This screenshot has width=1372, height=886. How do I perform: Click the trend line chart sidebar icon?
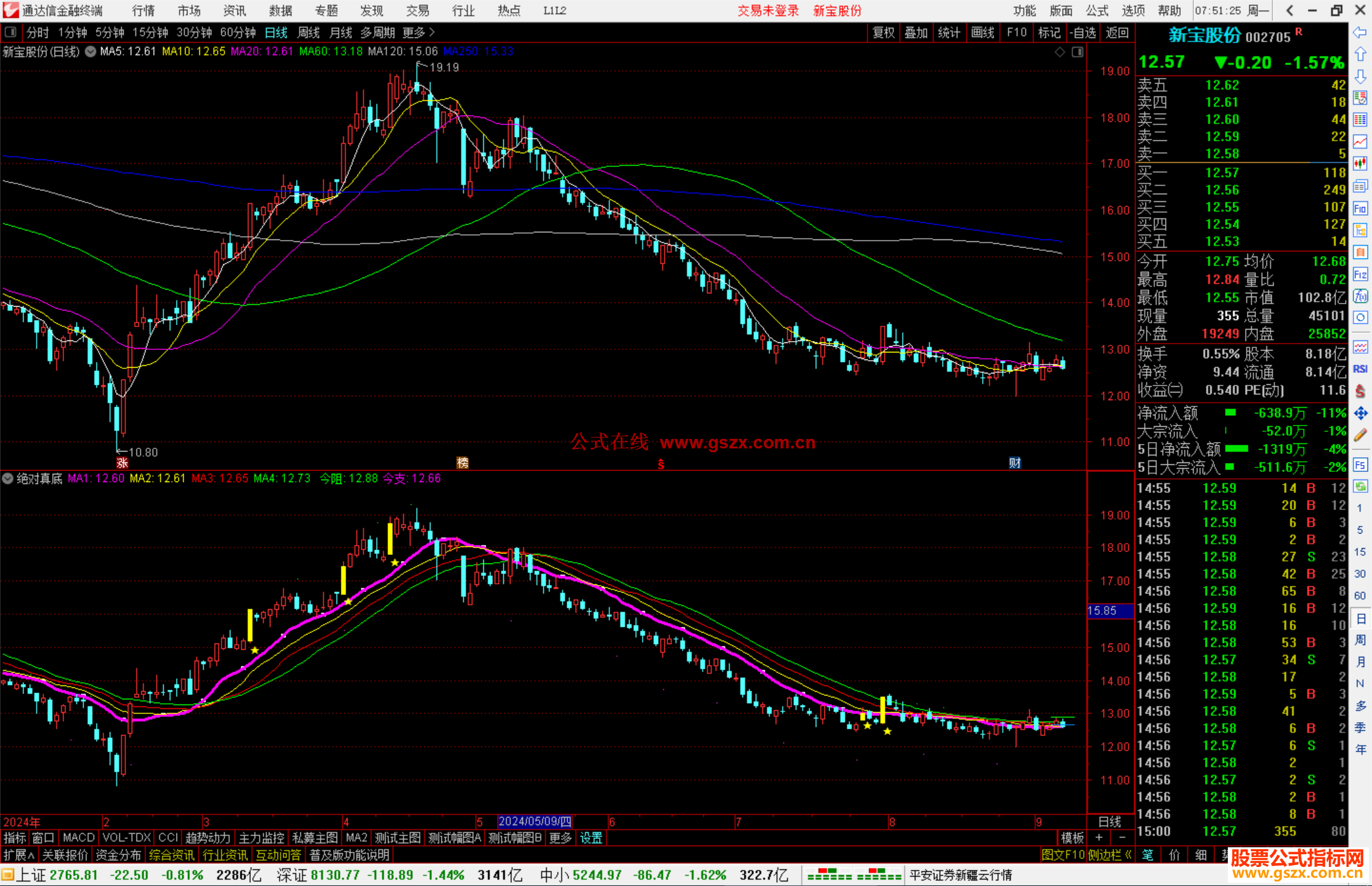coord(1360,142)
